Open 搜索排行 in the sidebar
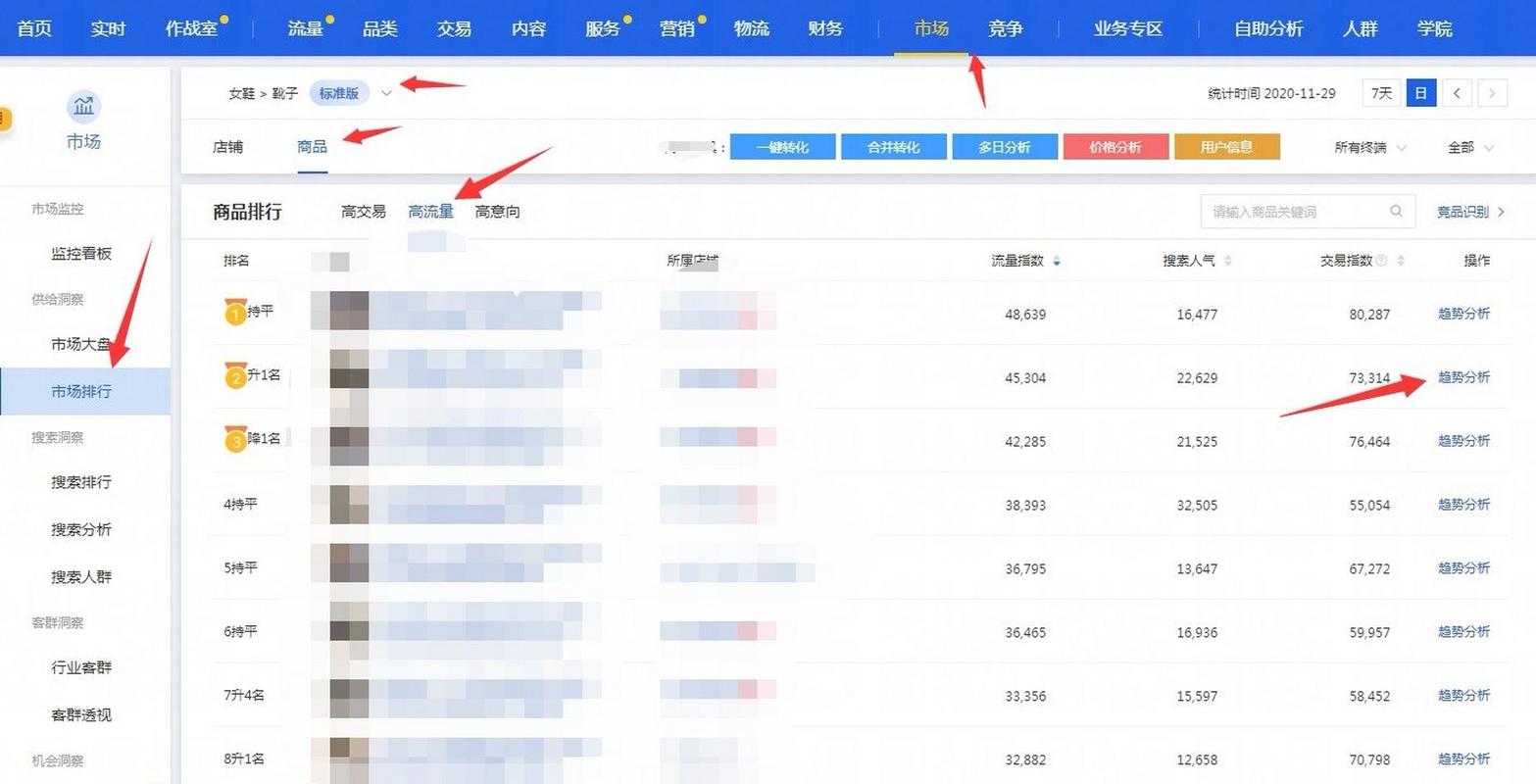This screenshot has height=784, width=1536. (81, 482)
